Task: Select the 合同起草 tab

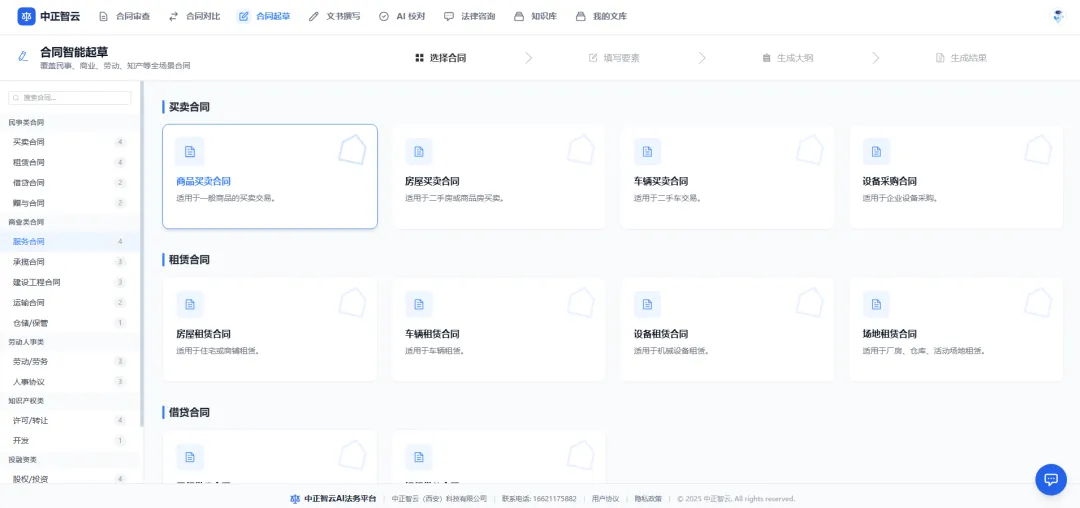Action: [x=264, y=16]
